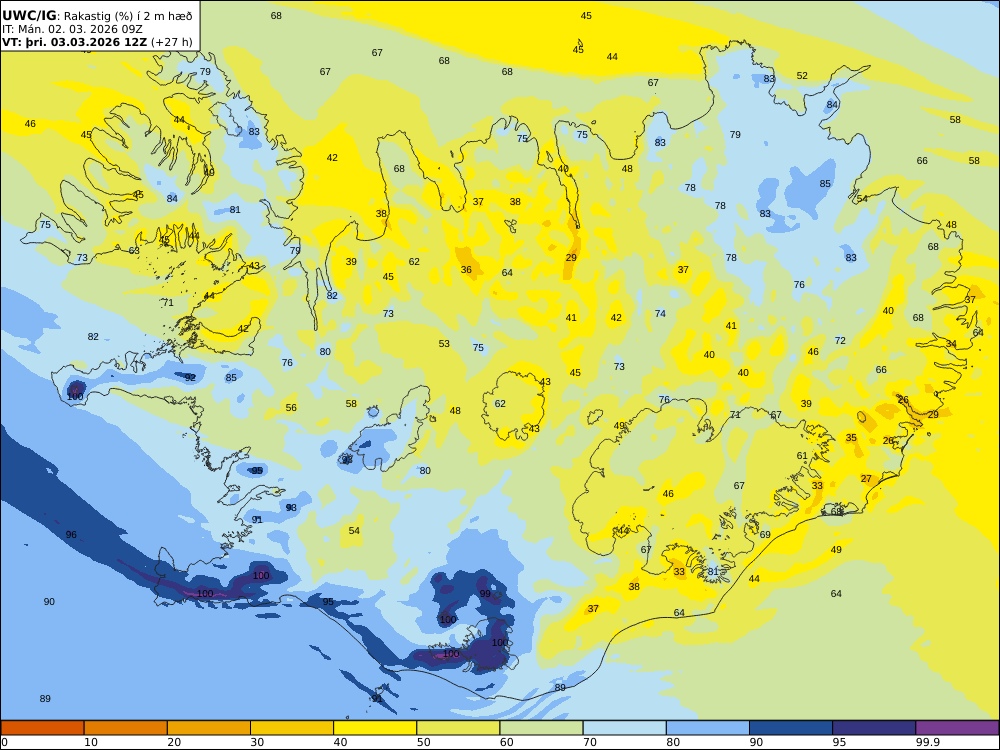Click the bright yellow 40–50 legend swatch
The image size is (1000, 750).
[x=375, y=728]
